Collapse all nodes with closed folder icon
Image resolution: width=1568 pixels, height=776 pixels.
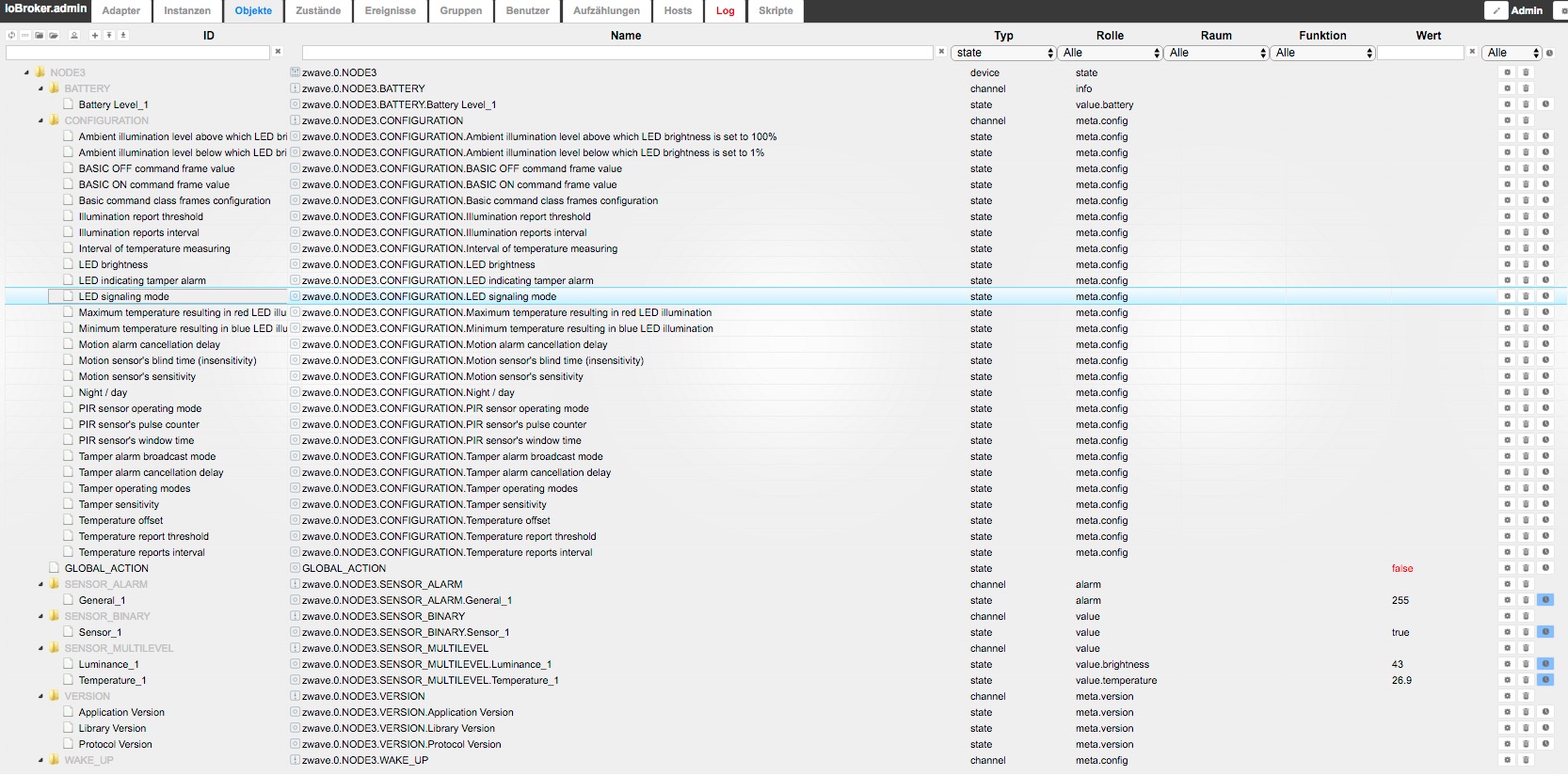tap(40, 35)
